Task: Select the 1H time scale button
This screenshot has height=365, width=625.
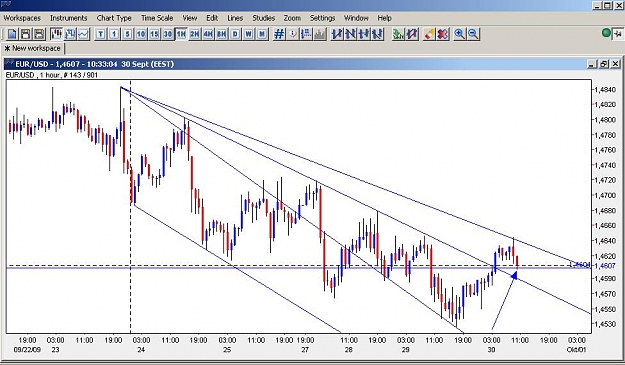Action: click(x=181, y=34)
